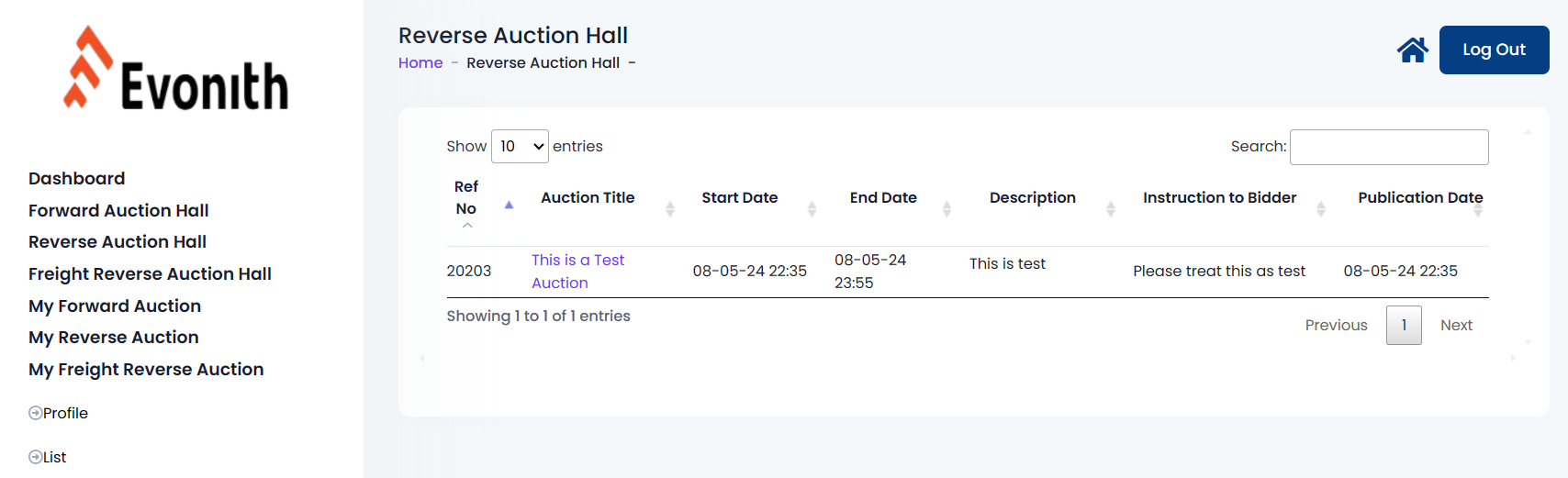Go to the Next table page
This screenshot has width=1568, height=478.
1456,326
